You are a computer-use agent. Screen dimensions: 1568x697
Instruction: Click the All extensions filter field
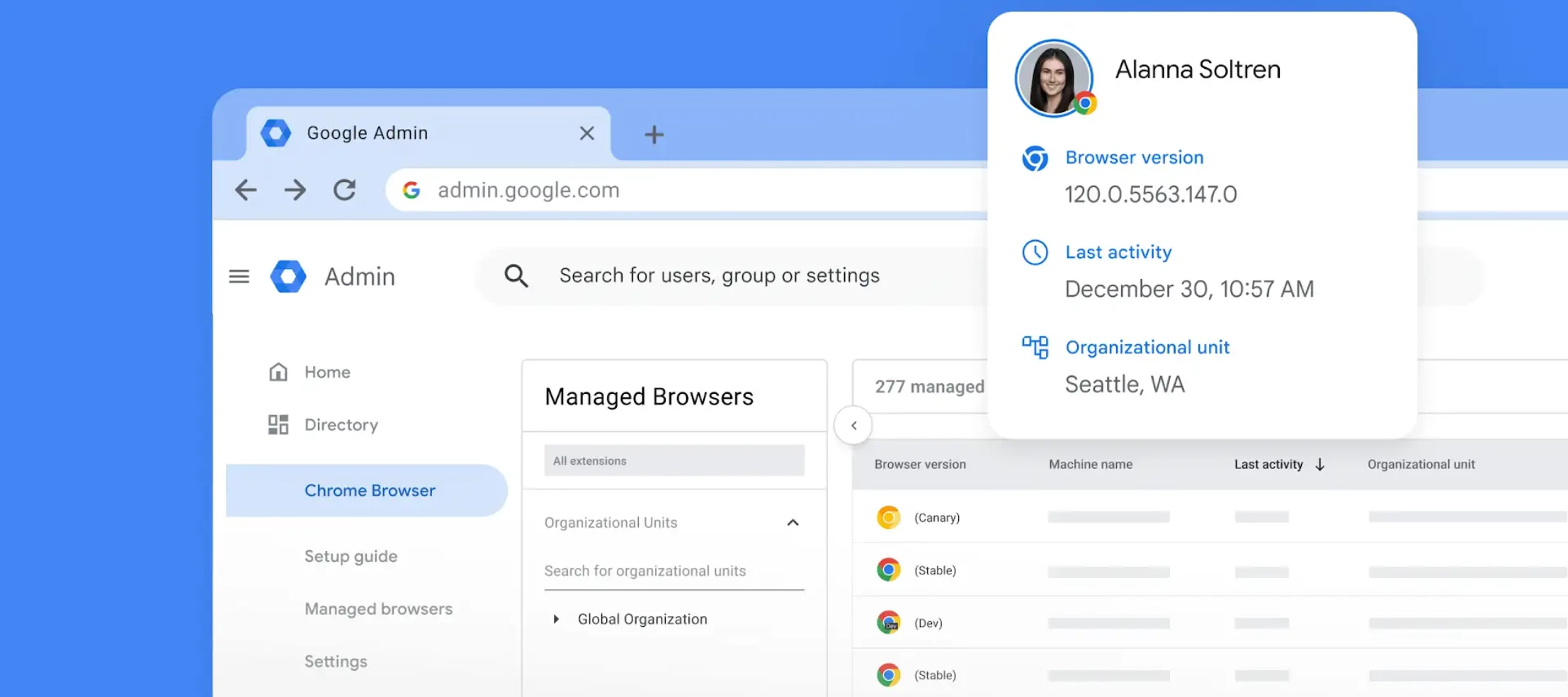tap(674, 460)
